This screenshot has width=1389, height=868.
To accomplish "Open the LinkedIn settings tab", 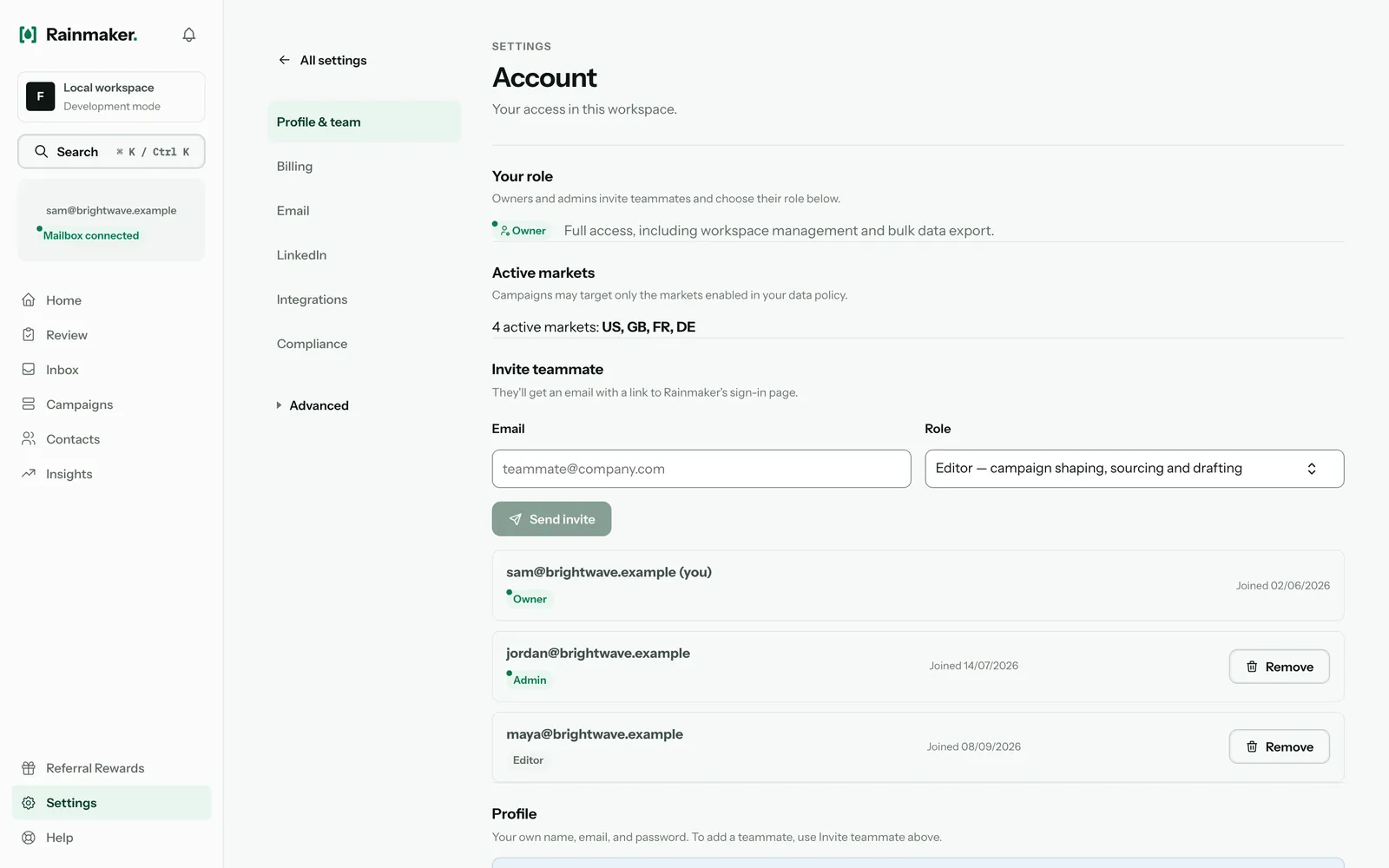I will coord(365,255).
